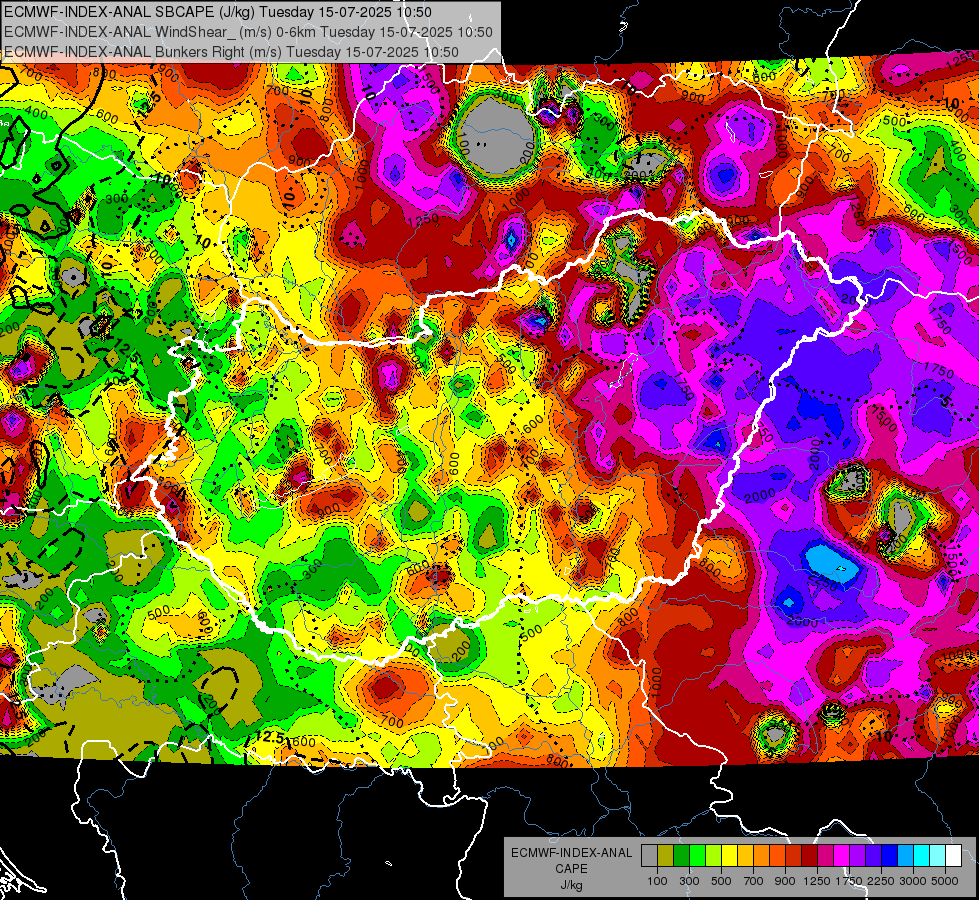Pick the amber swatch before 700
This screenshot has width=979, height=900.
(x=745, y=856)
